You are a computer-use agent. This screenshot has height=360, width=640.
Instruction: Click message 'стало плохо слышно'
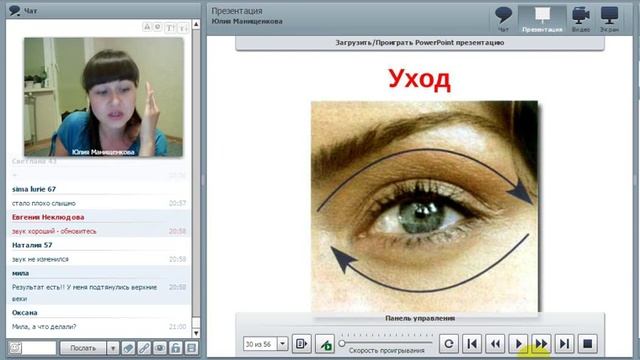pyautogui.click(x=44, y=203)
